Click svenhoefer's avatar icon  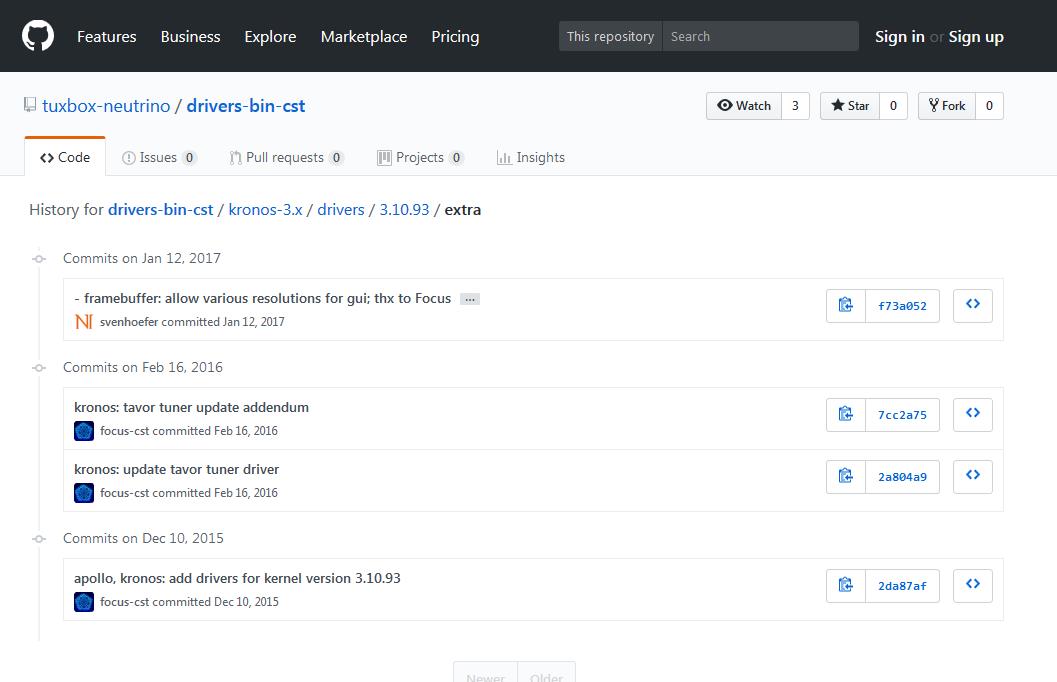coord(84,322)
